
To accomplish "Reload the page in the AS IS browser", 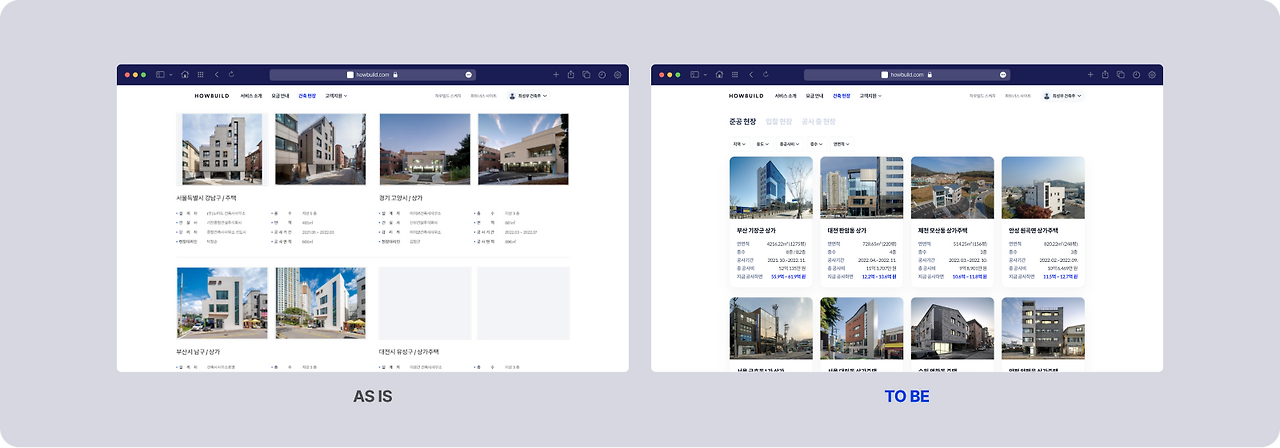I will click(x=231, y=74).
